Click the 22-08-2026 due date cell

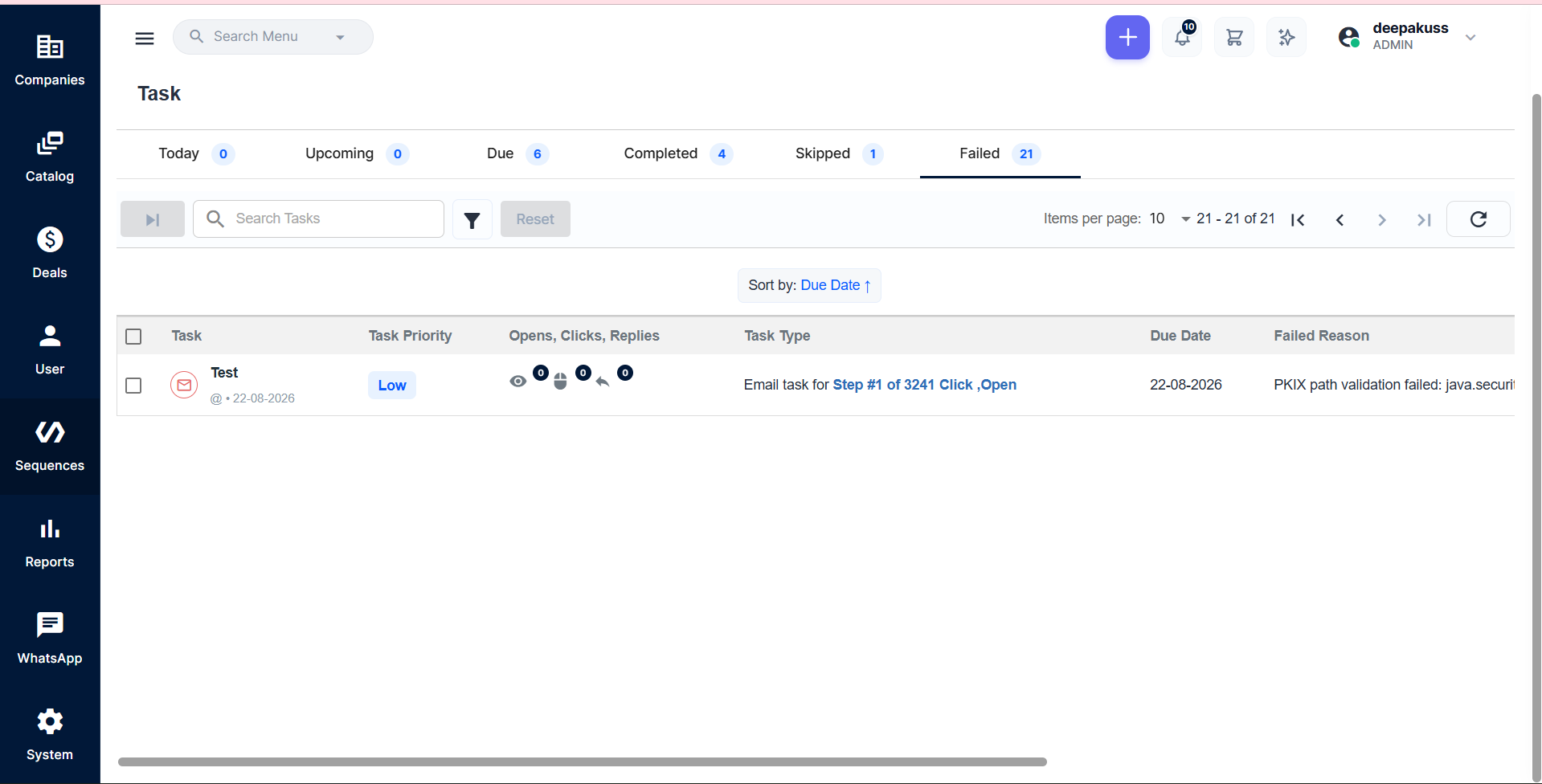pyautogui.click(x=1186, y=385)
